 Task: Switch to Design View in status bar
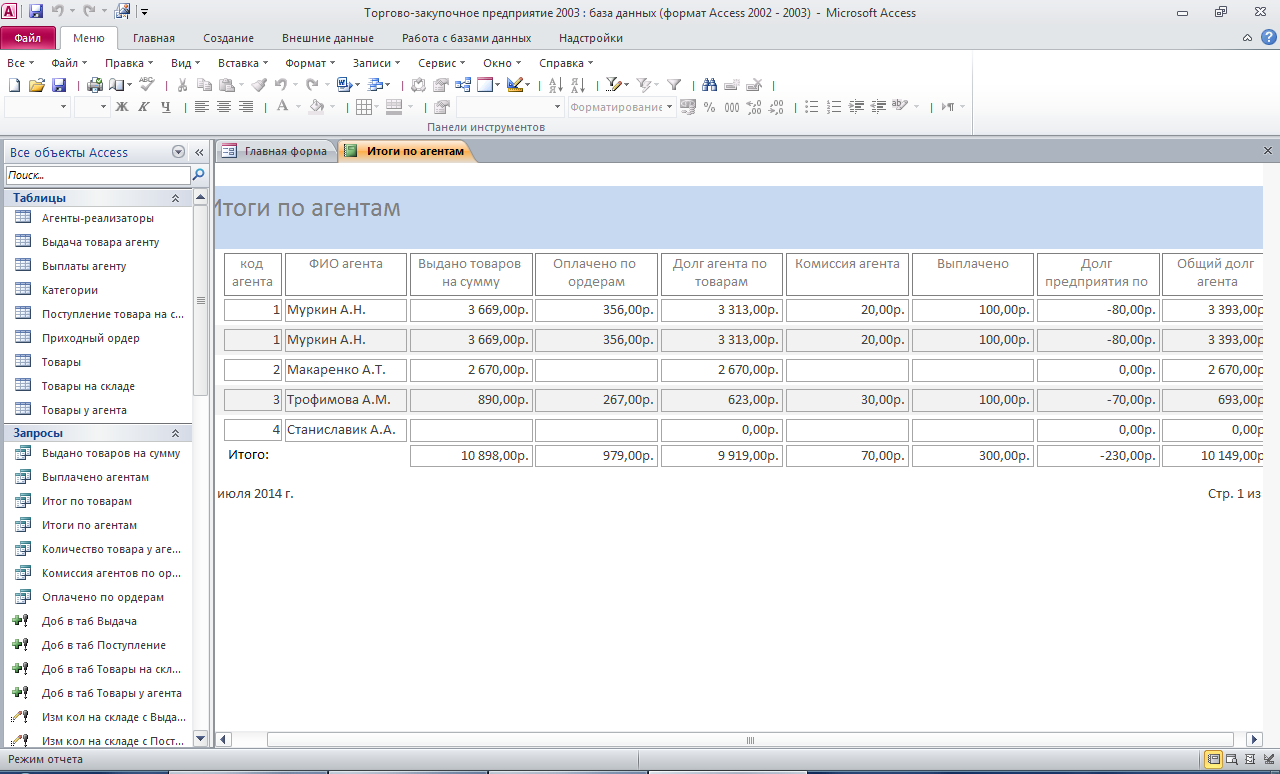point(1268,759)
